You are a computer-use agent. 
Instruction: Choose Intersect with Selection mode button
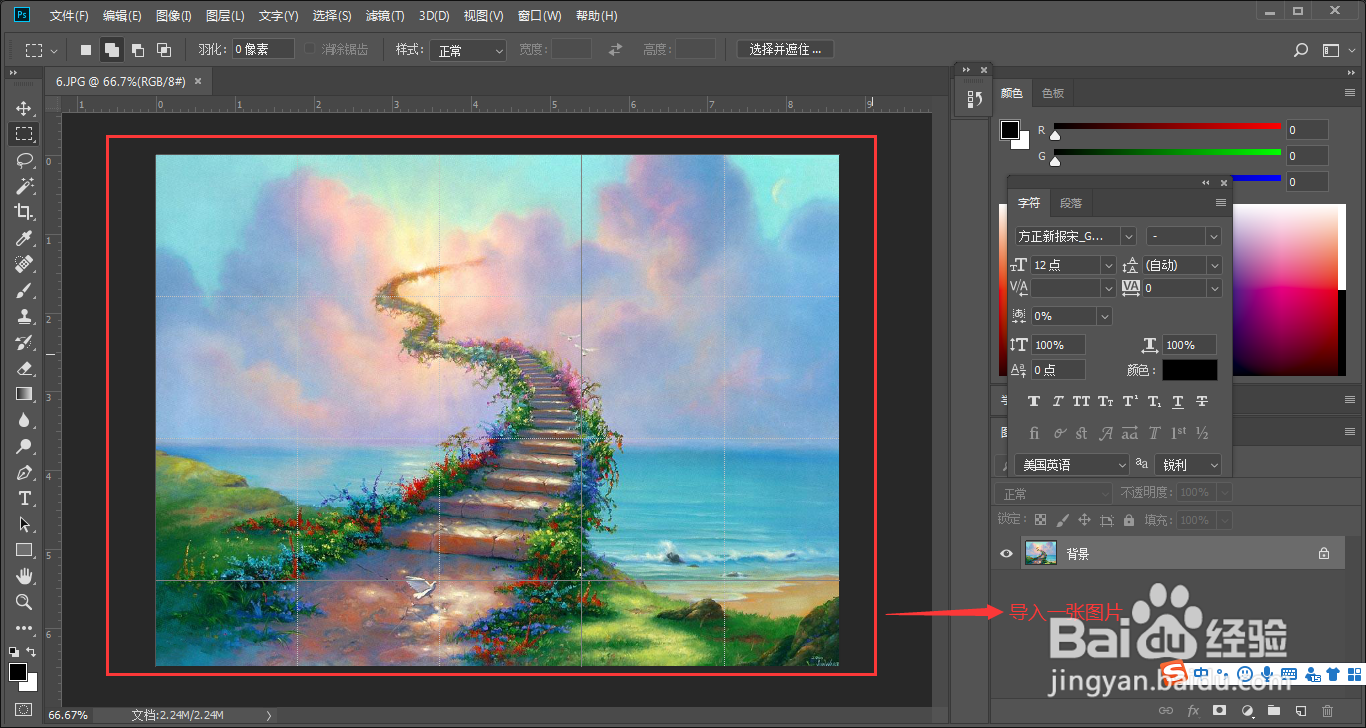(x=164, y=50)
